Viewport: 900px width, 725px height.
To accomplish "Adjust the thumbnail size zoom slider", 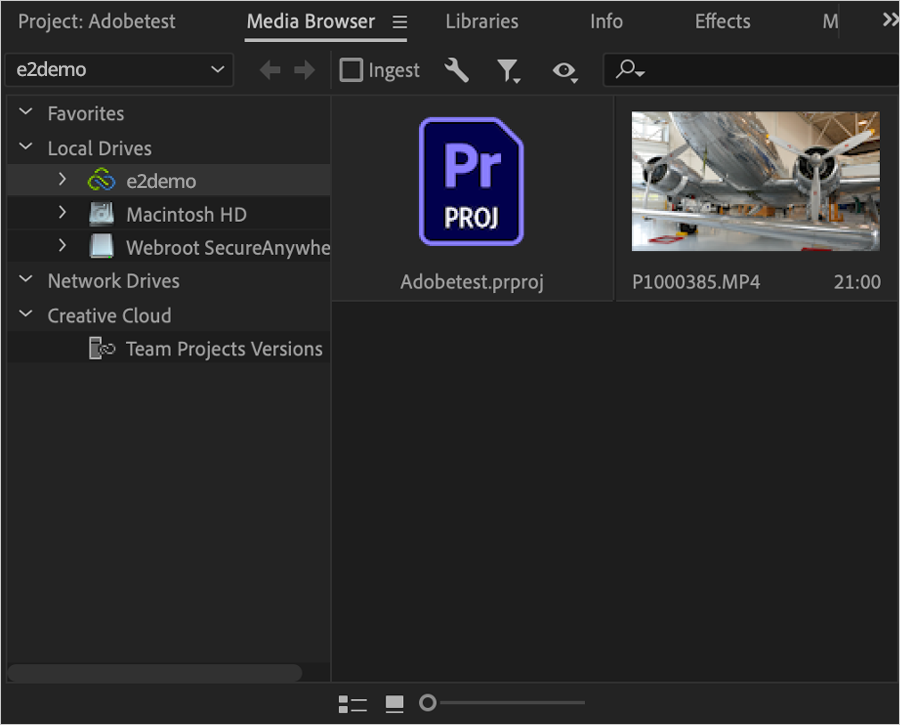I will (x=428, y=703).
